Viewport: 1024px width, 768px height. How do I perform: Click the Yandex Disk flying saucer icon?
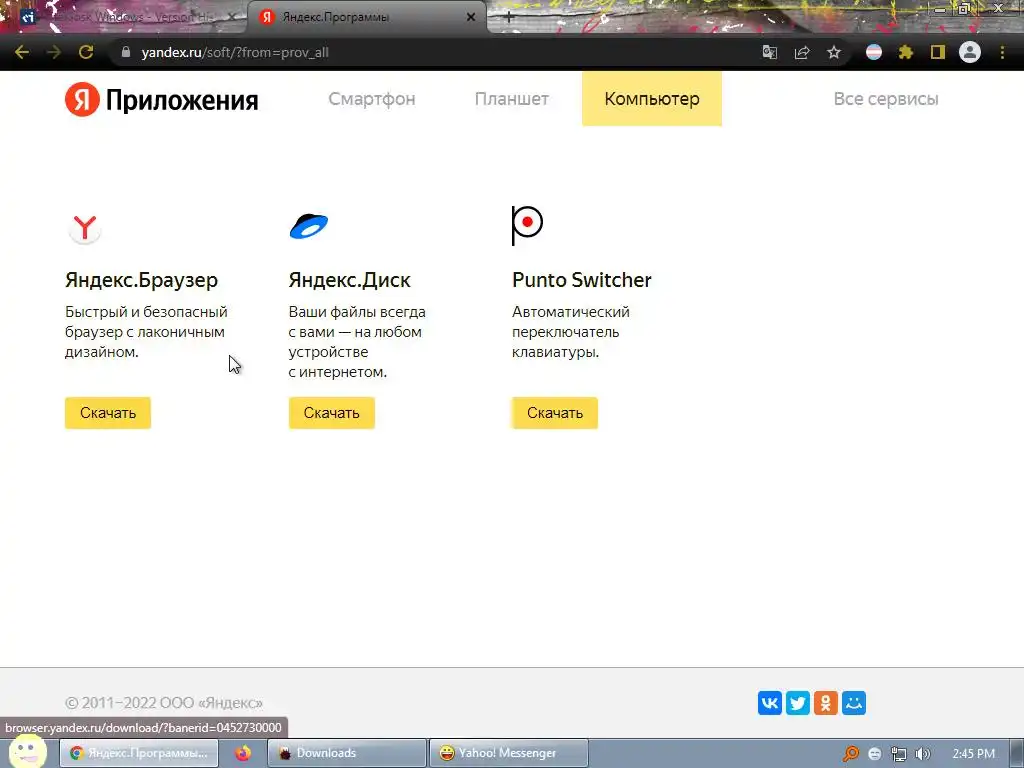308,226
